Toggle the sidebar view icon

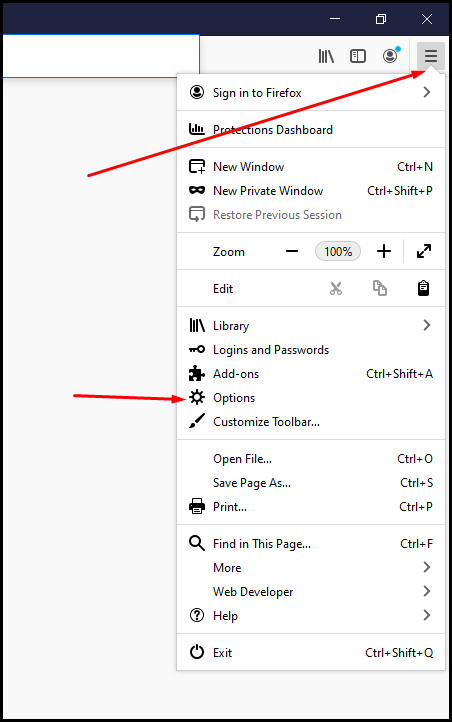[358, 56]
